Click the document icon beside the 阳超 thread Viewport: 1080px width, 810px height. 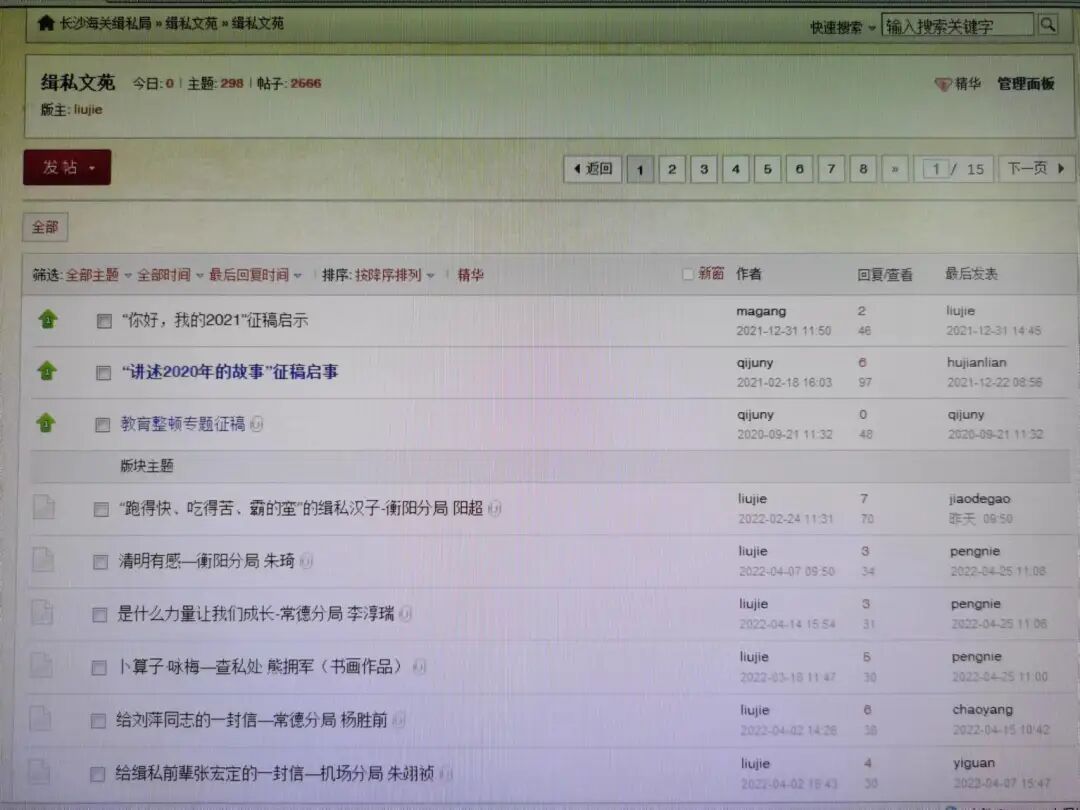pos(43,508)
